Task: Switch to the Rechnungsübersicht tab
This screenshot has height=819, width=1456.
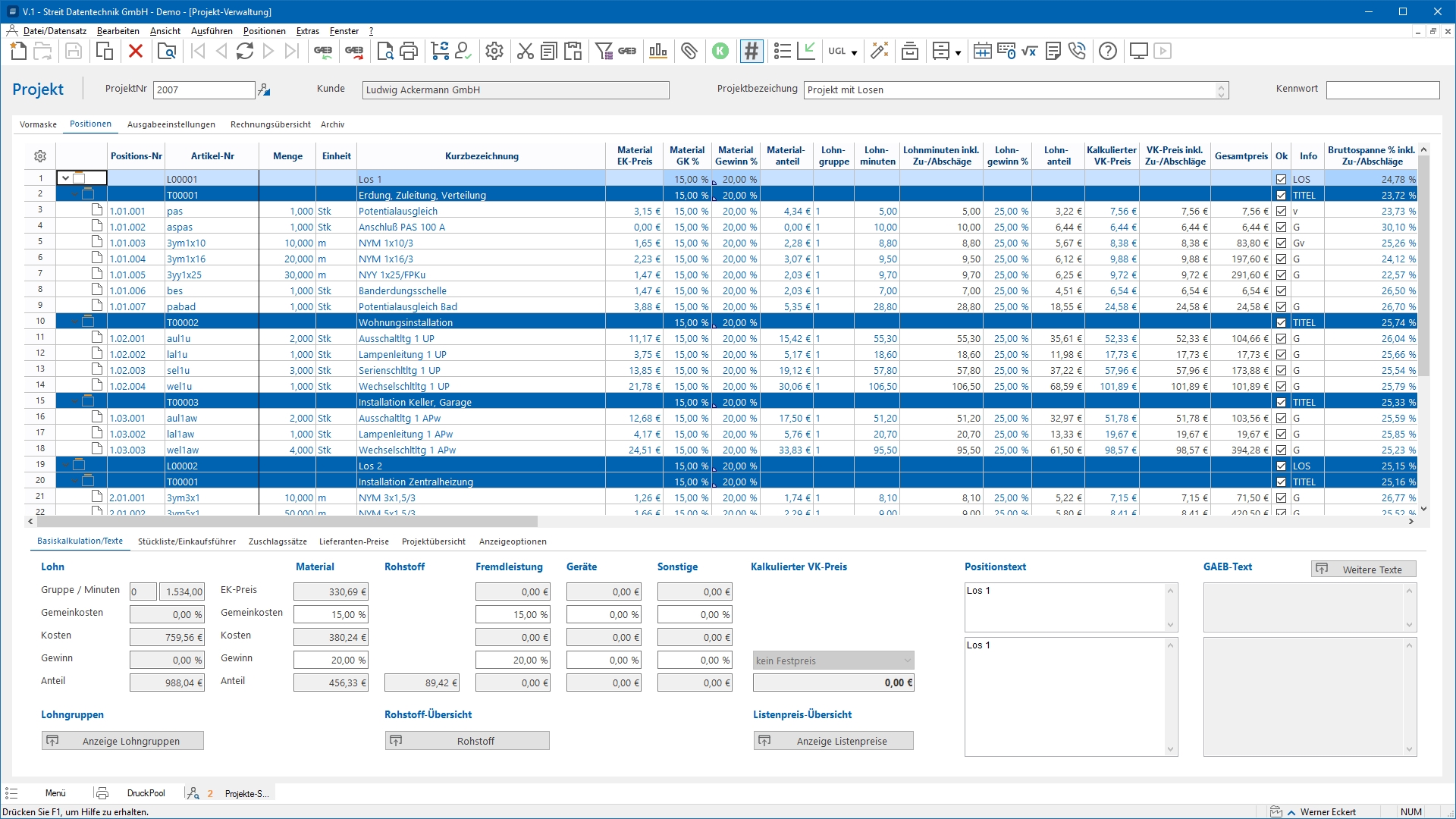Action: click(x=270, y=124)
